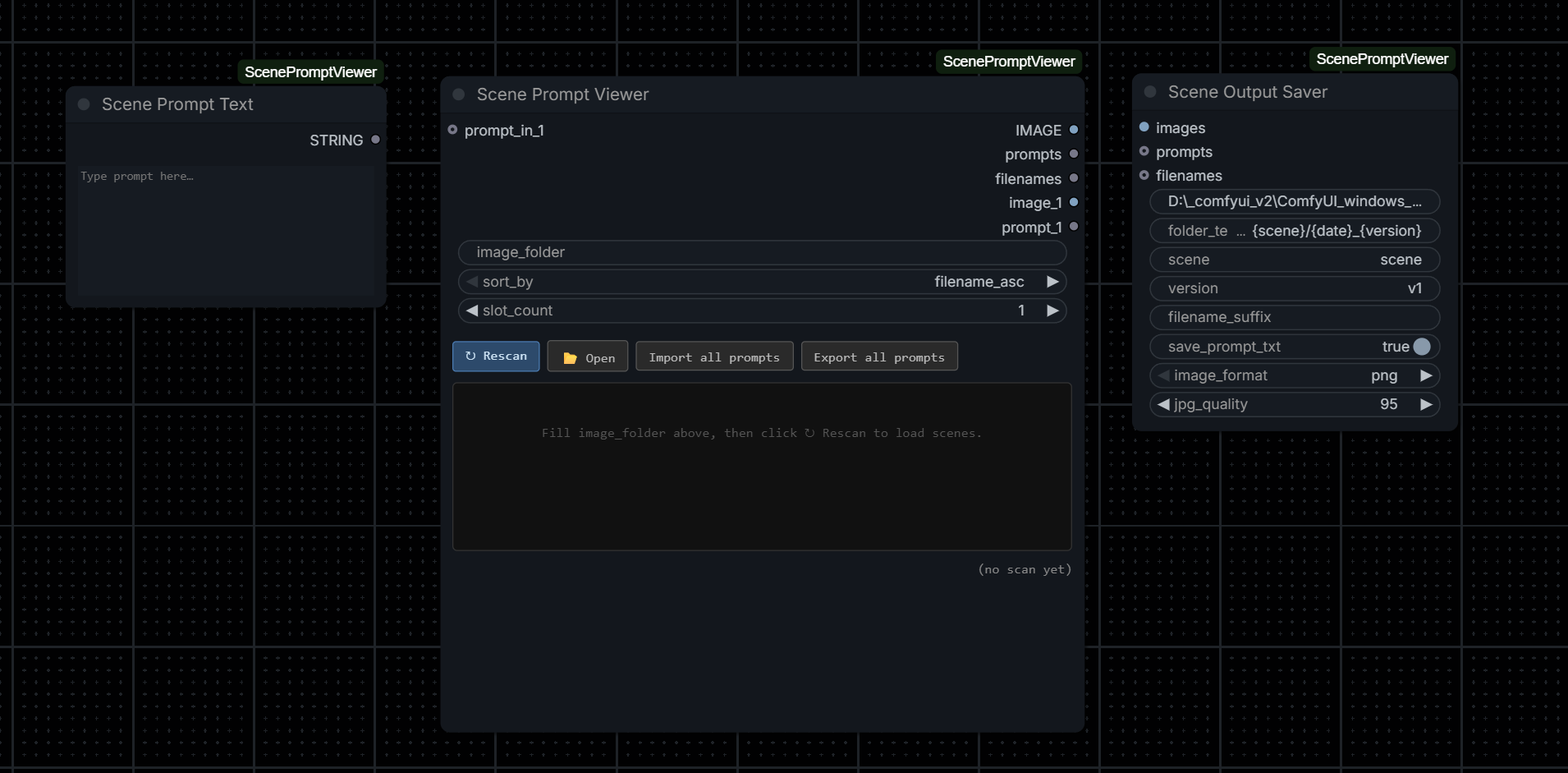Click the SceneGroupViewer badge above Prompt Text node

pyautogui.click(x=310, y=72)
